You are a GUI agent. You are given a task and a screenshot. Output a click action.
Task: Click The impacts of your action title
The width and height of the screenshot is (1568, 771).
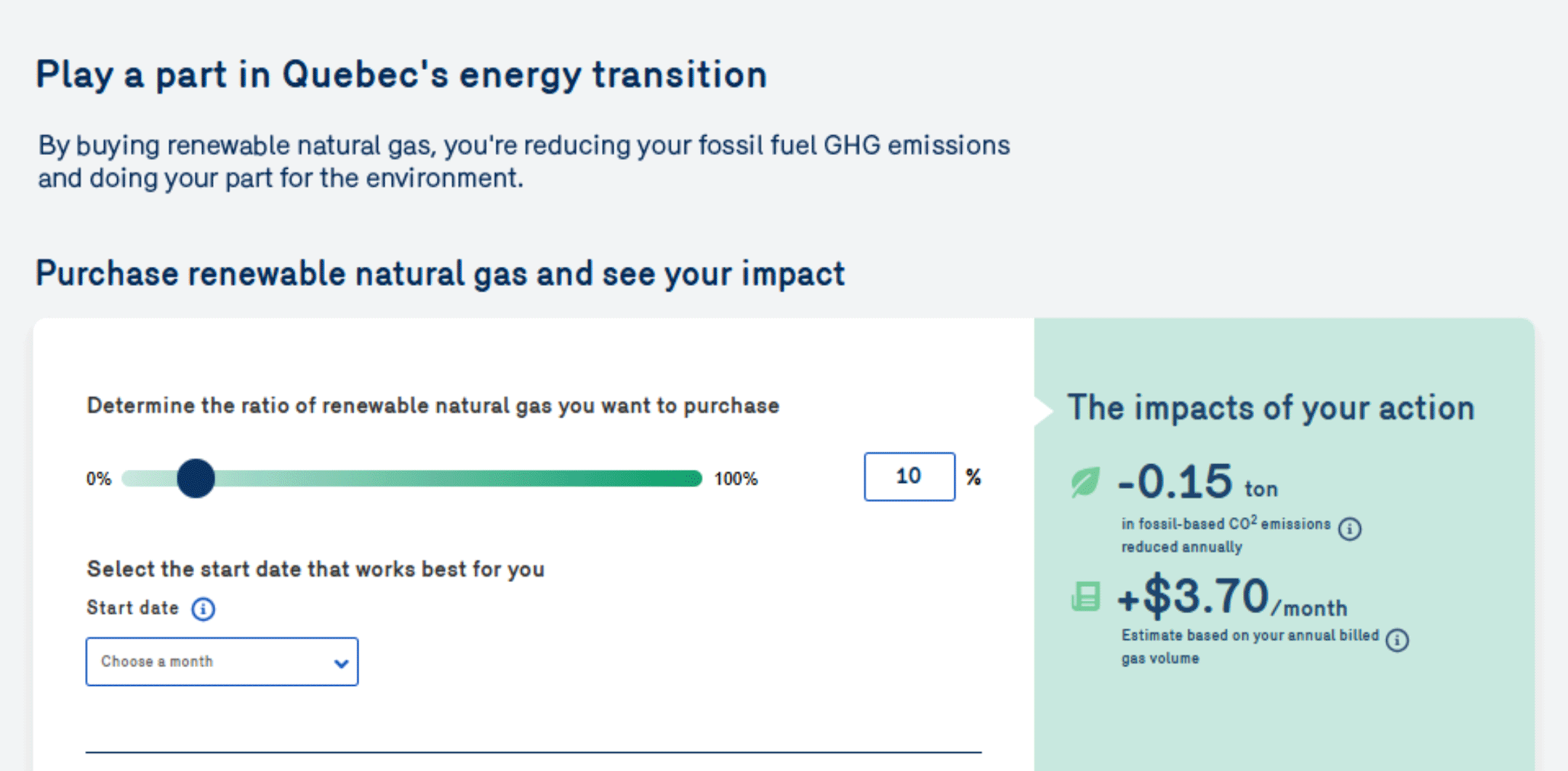[x=1271, y=407]
